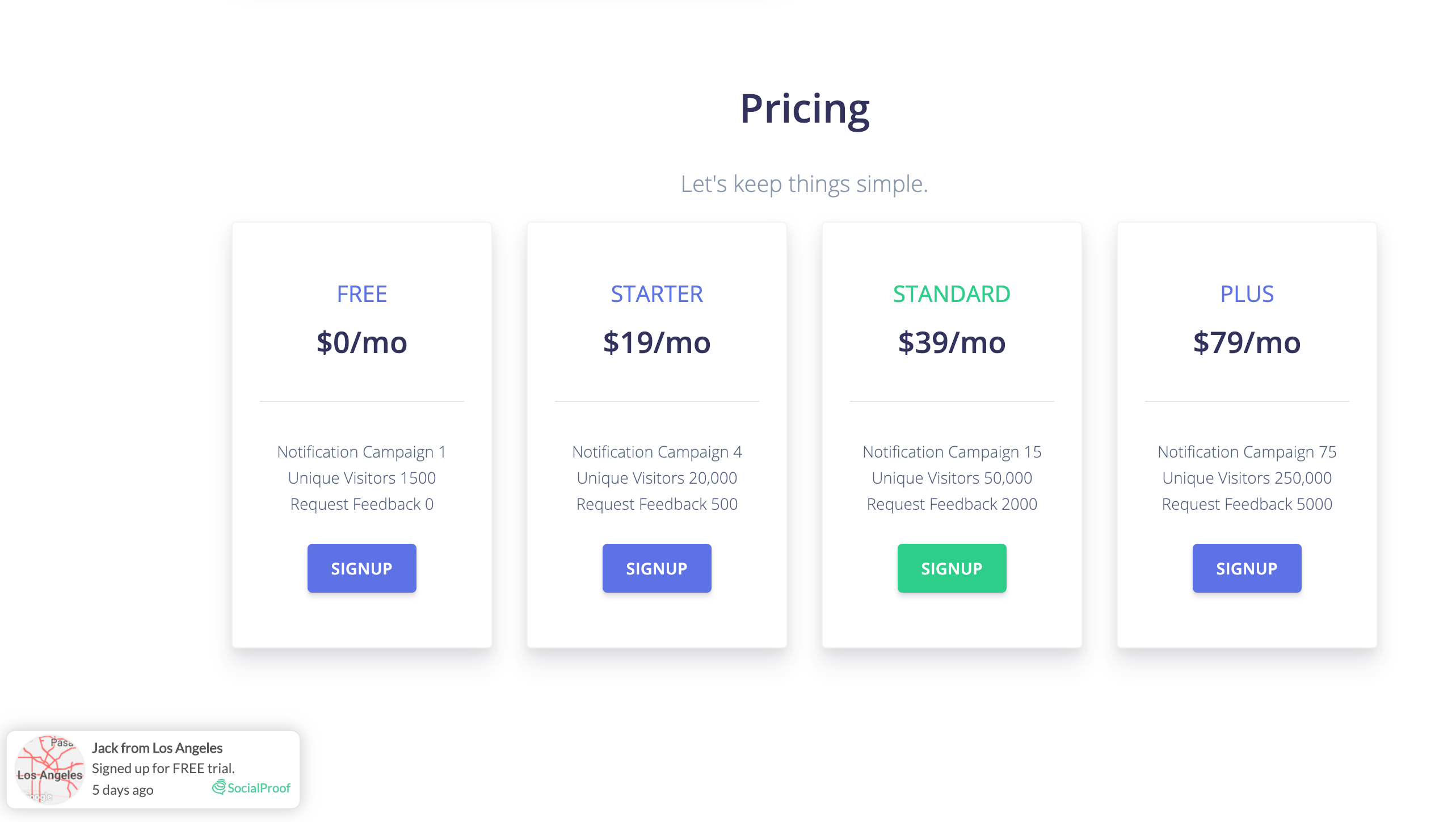Screen dimensions: 1456x822
Task: Click the SIGNUP button on the FREE plan
Action: 361,568
